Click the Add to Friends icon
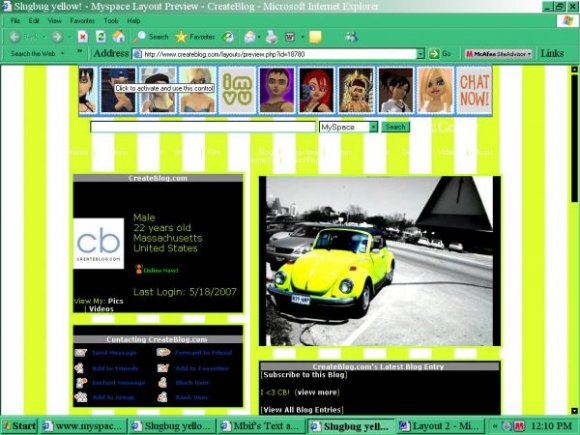Image resolution: width=580 pixels, height=435 pixels. coord(79,368)
